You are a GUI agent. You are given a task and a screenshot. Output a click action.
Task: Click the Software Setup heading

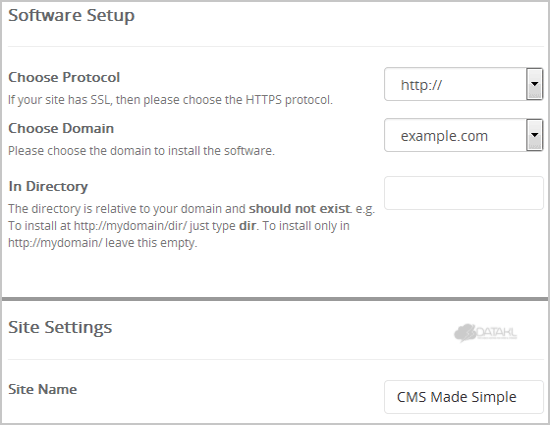72,15
